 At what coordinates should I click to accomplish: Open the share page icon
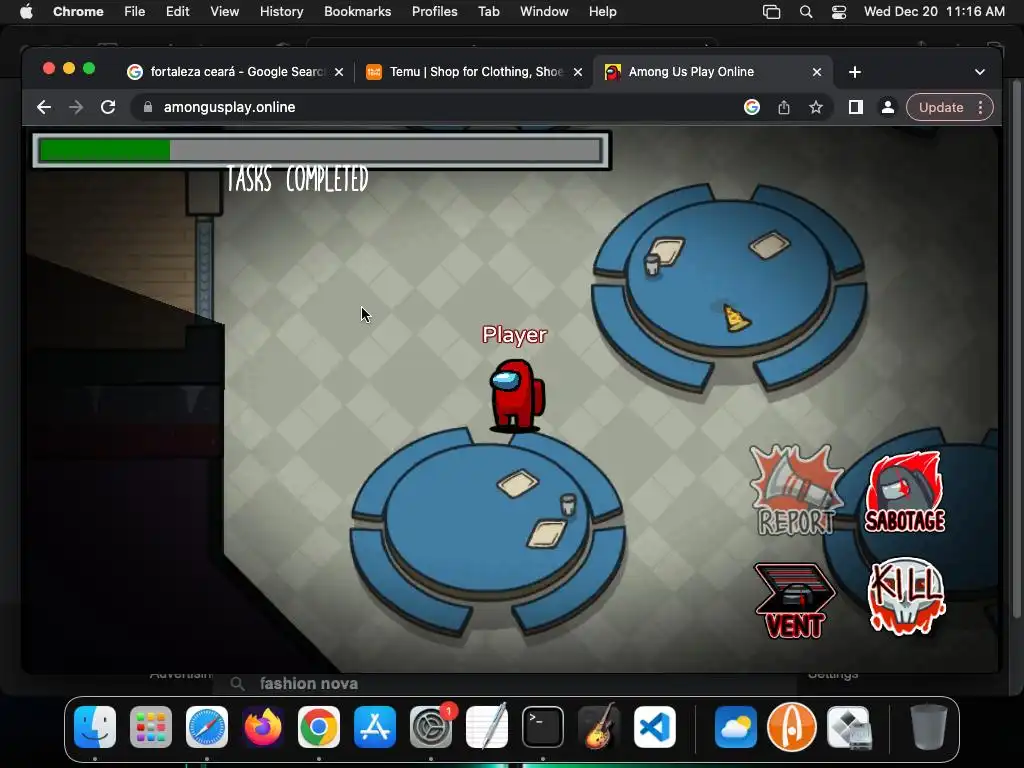tap(784, 107)
